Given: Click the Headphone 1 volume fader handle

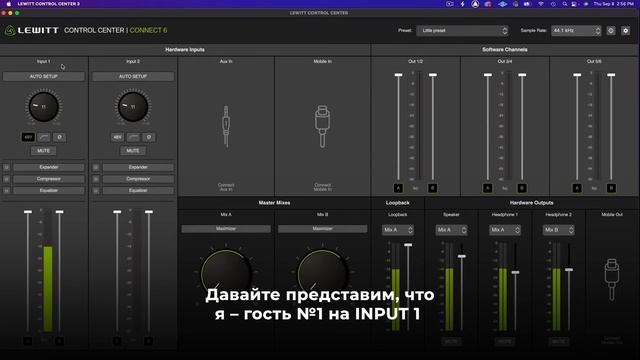Looking at the screenshot, I should 516,272.
